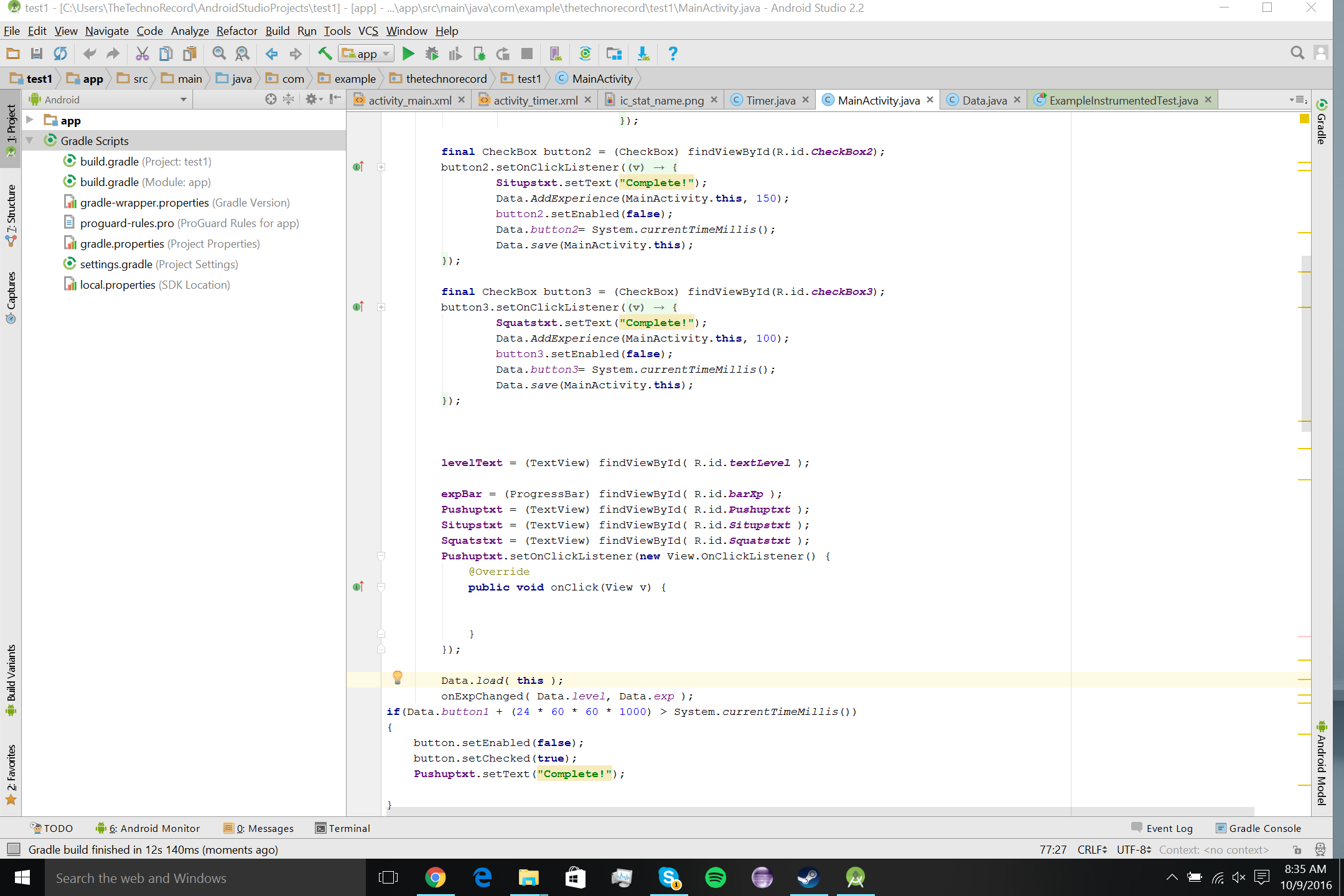Click the Search Everywhere magnifier icon
The image size is (1344, 896).
pyautogui.click(x=1297, y=54)
